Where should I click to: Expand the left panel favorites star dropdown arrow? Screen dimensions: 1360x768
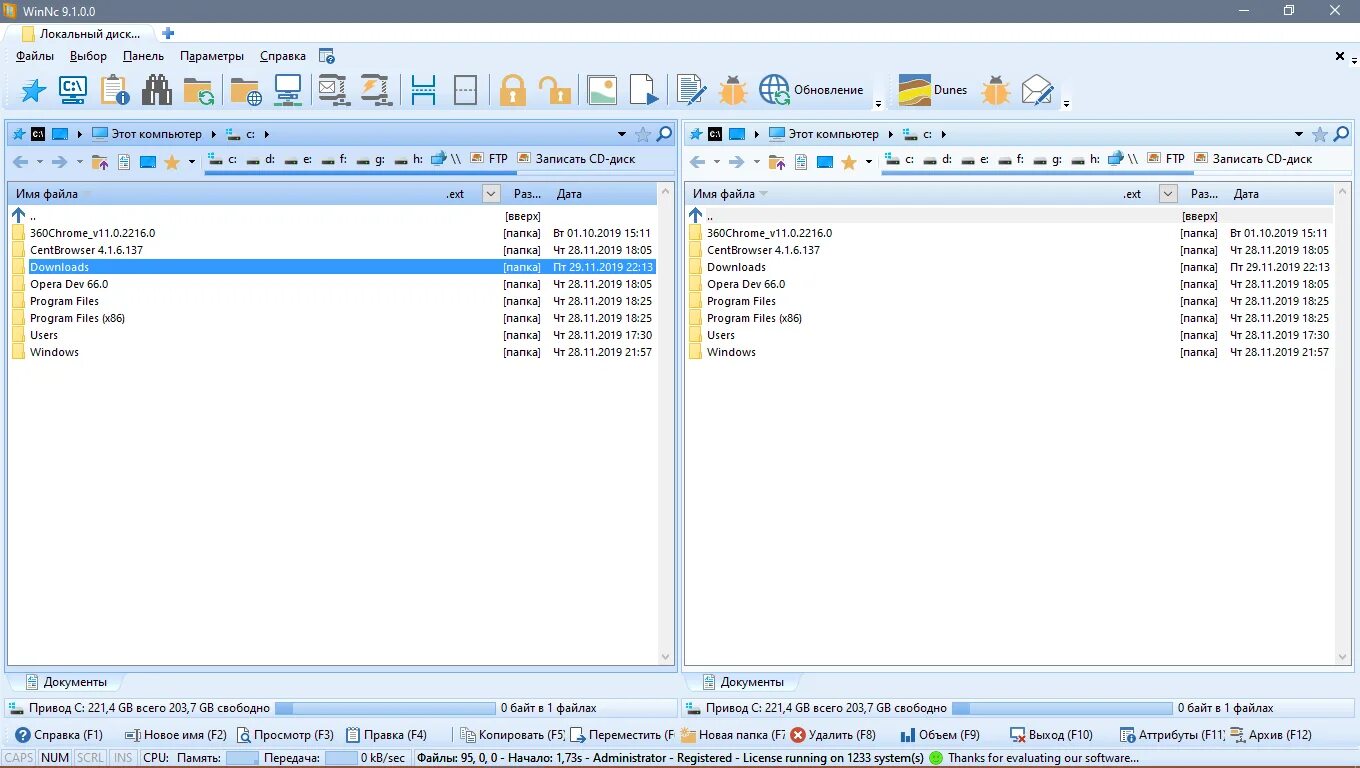click(192, 162)
